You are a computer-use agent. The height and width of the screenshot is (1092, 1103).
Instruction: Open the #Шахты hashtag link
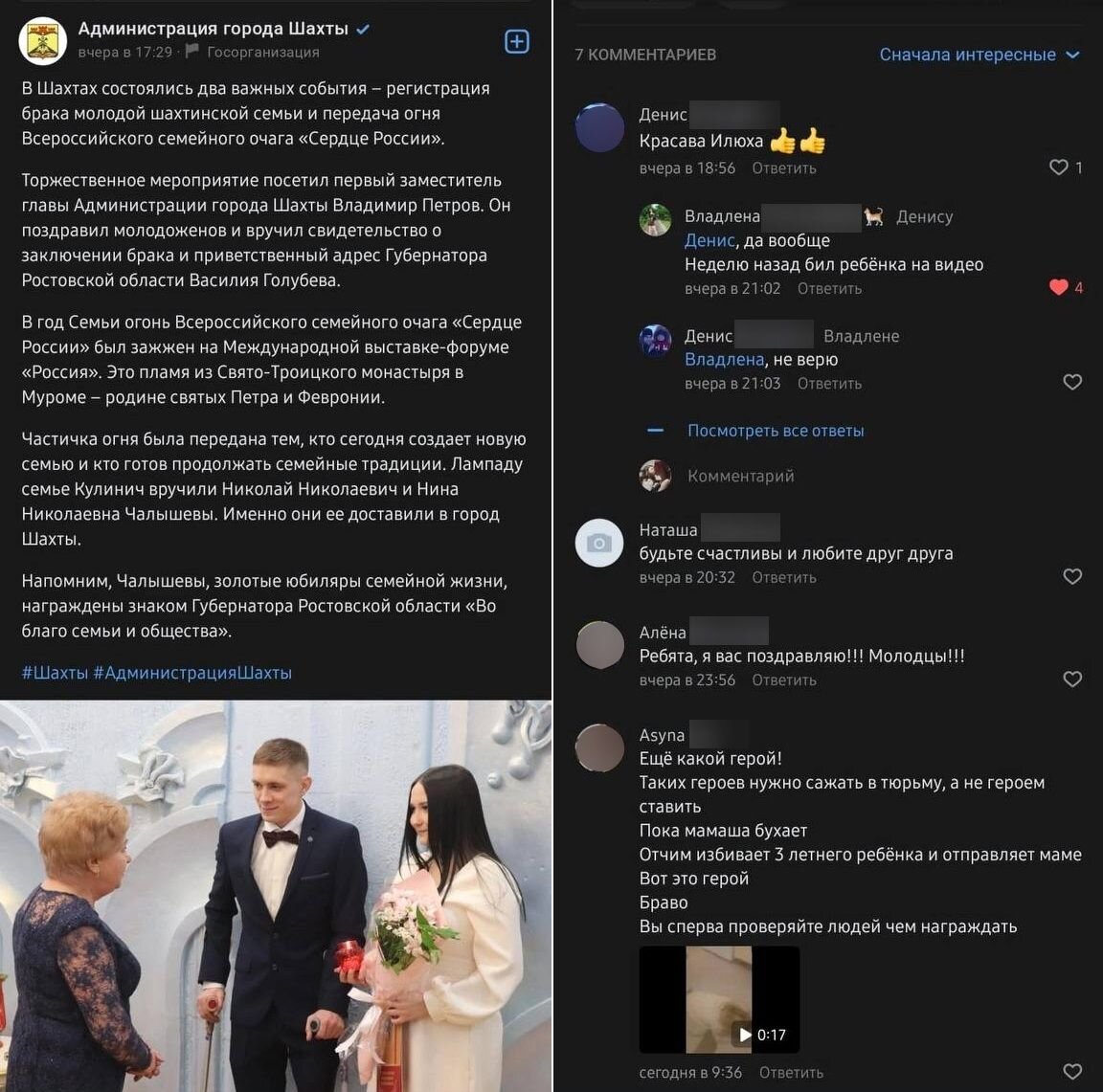click(55, 673)
